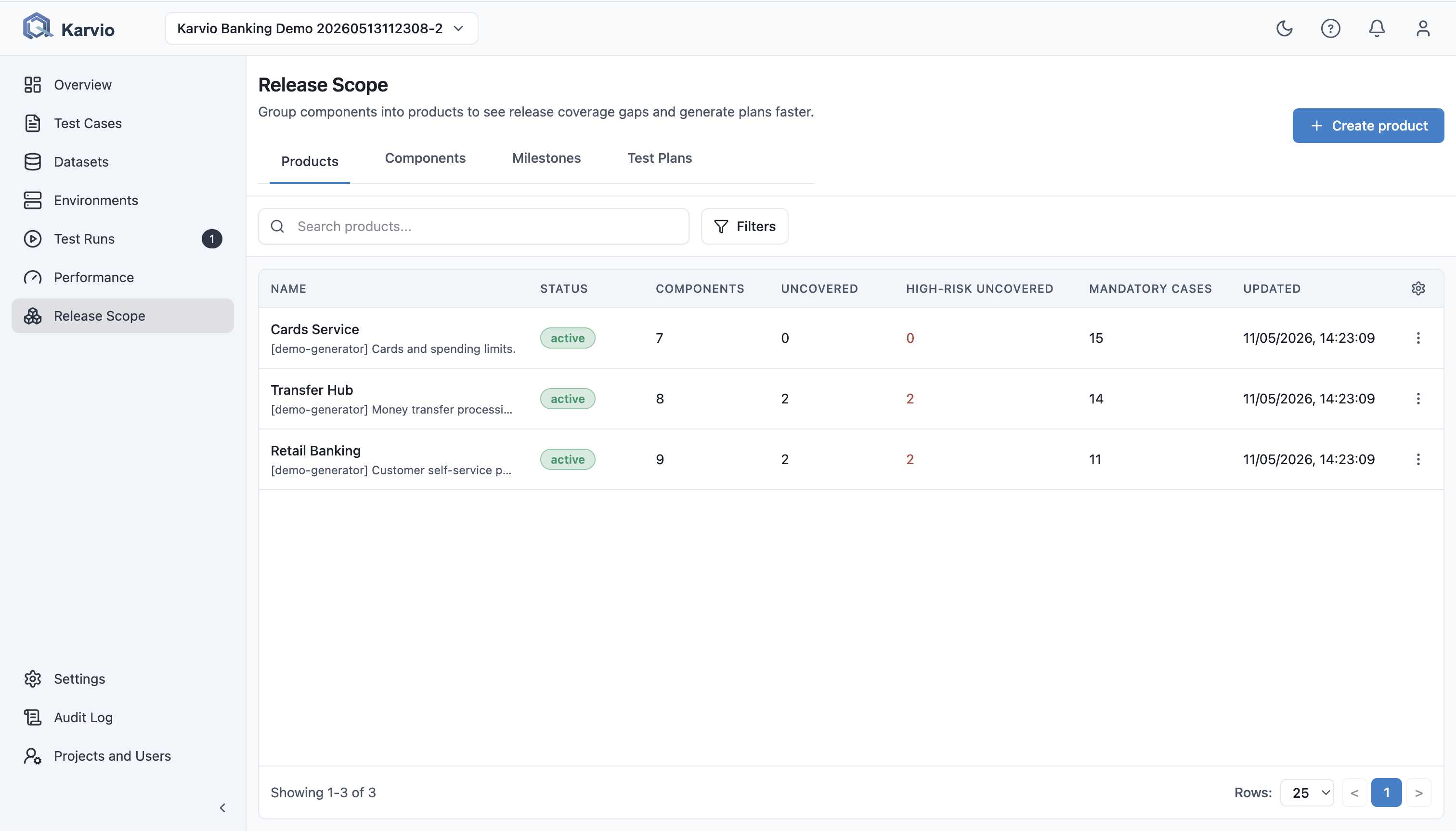Open the Retail Banking product
Screen dimensions: 1456x831
click(316, 451)
